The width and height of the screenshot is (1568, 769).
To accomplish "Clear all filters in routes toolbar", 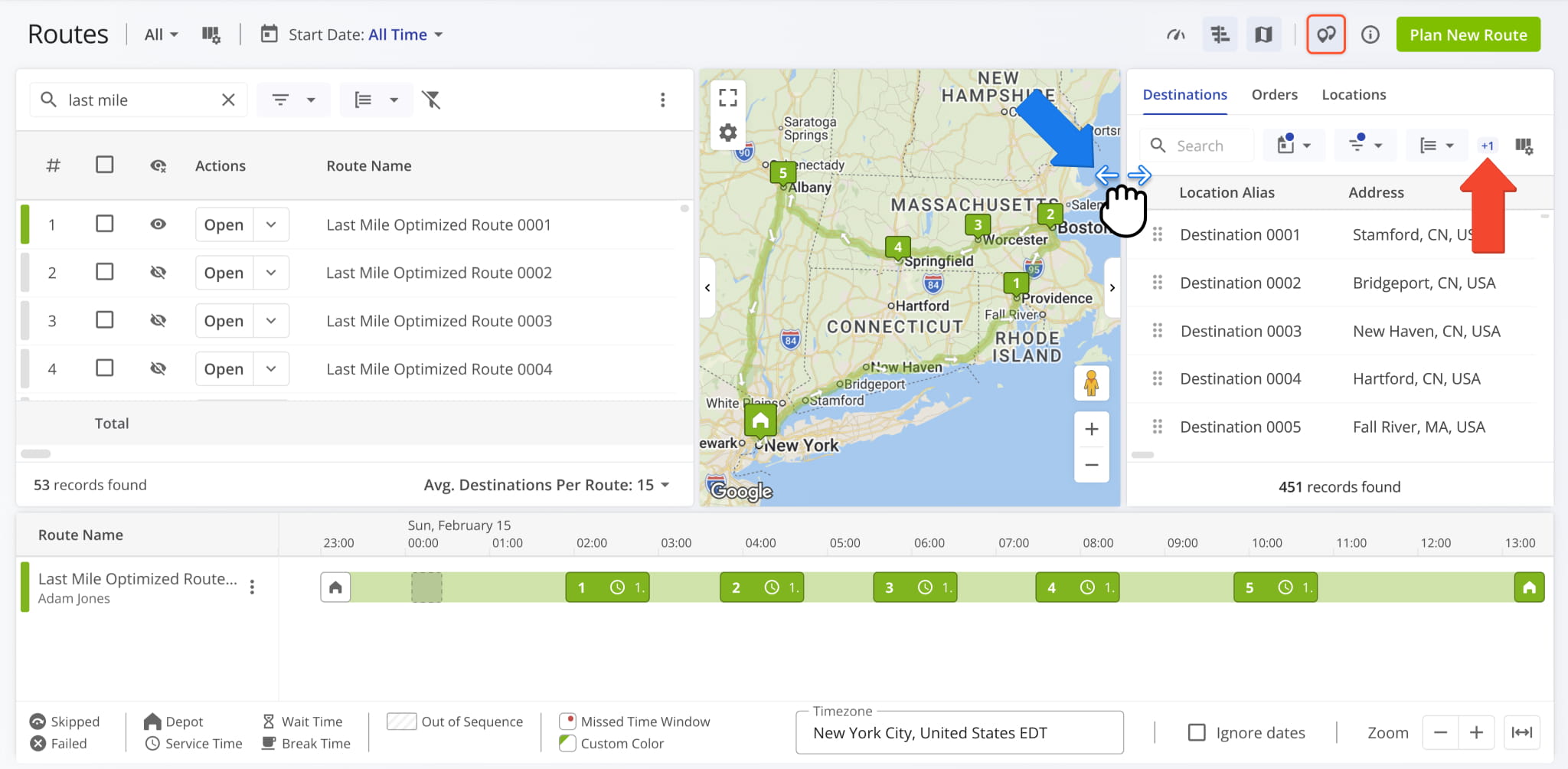I will point(432,100).
